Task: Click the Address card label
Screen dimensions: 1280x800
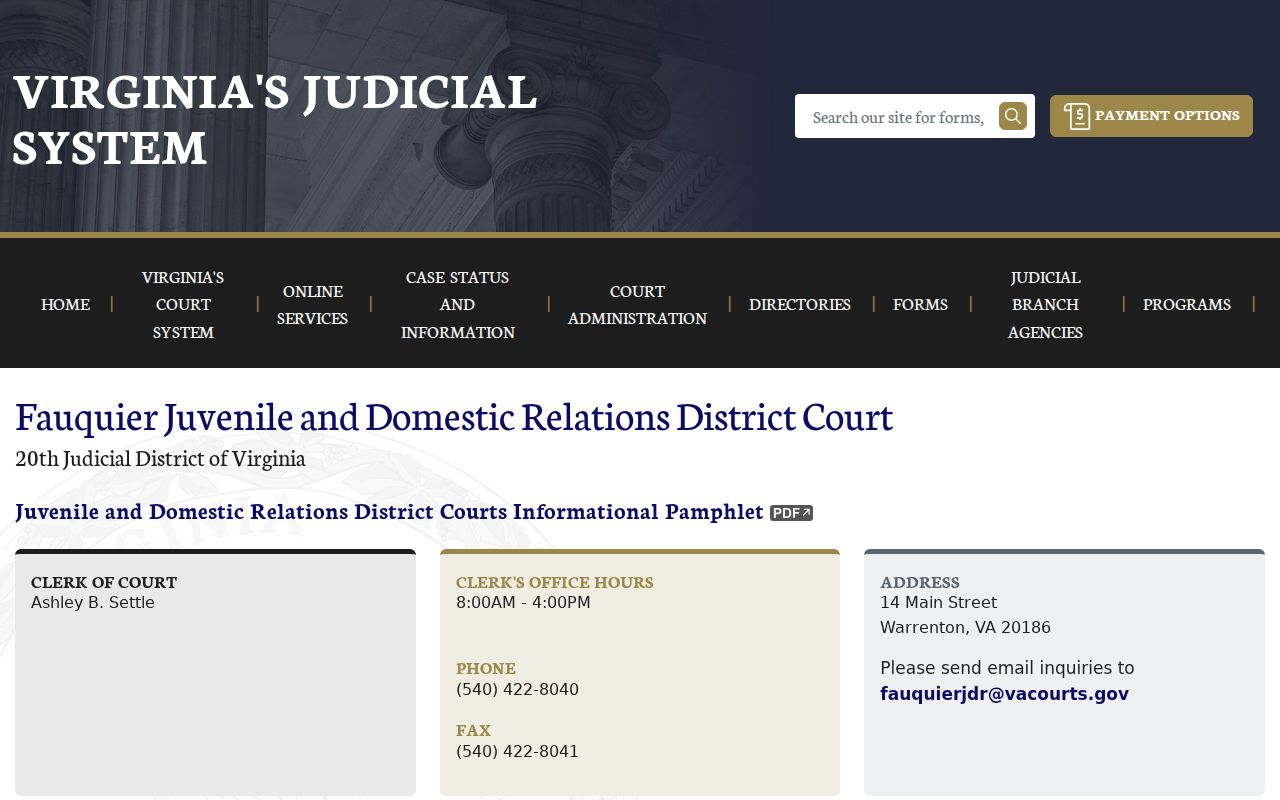Action: pyautogui.click(x=920, y=582)
